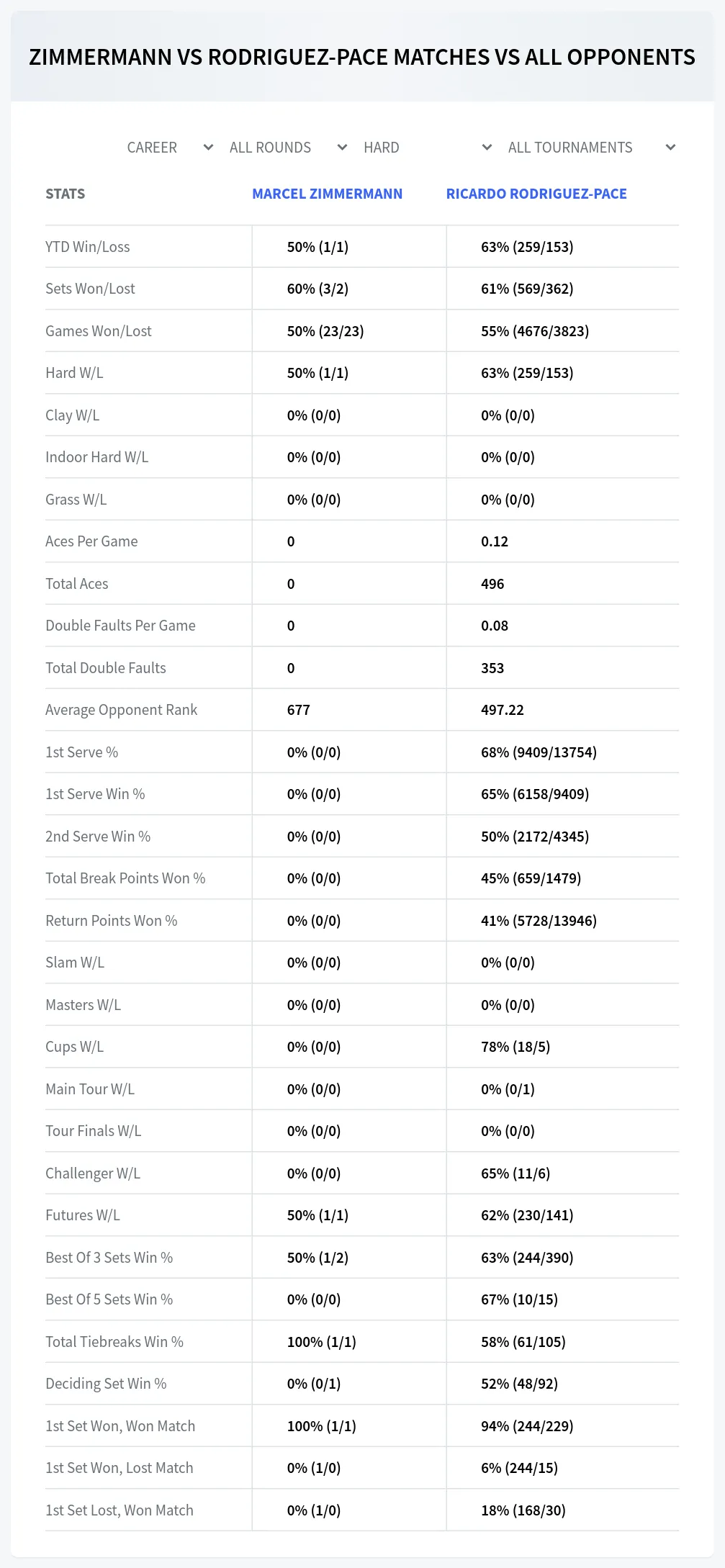Click the page title heading
The width and height of the screenshot is (725, 1568).
click(362, 57)
